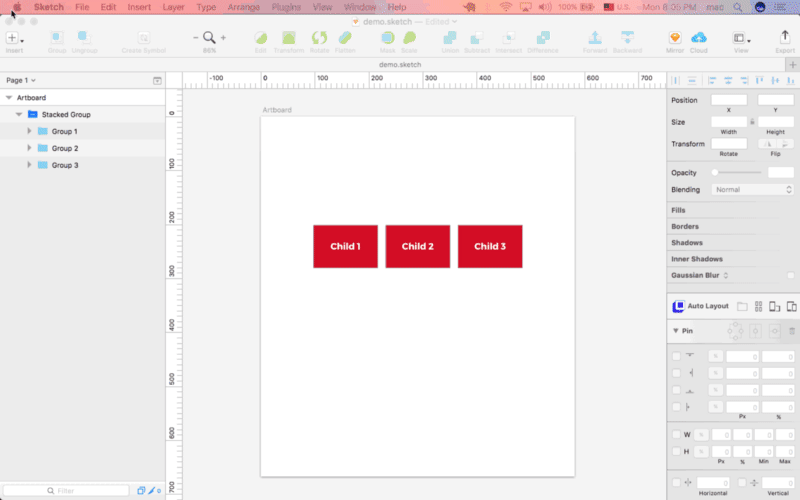
Task: Open the View toolbar dropdown
Action: [741, 38]
